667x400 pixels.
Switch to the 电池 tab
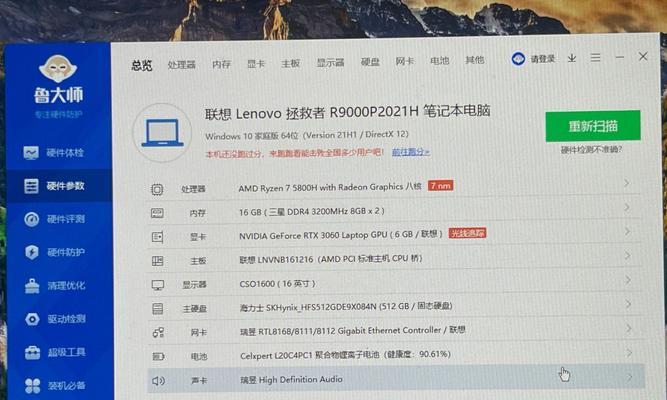tap(439, 61)
